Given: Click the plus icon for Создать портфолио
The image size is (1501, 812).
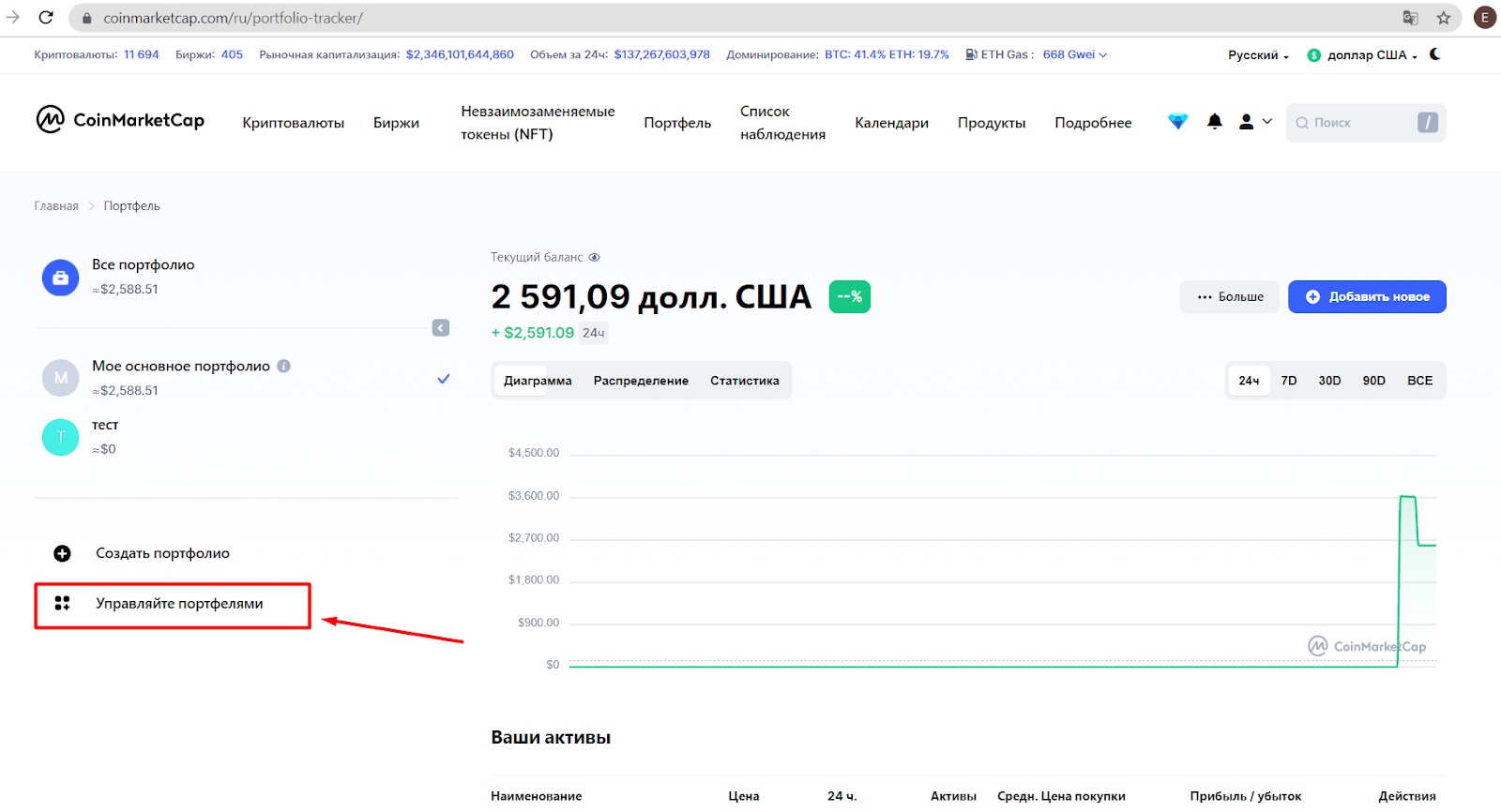Looking at the screenshot, I should click(62, 553).
